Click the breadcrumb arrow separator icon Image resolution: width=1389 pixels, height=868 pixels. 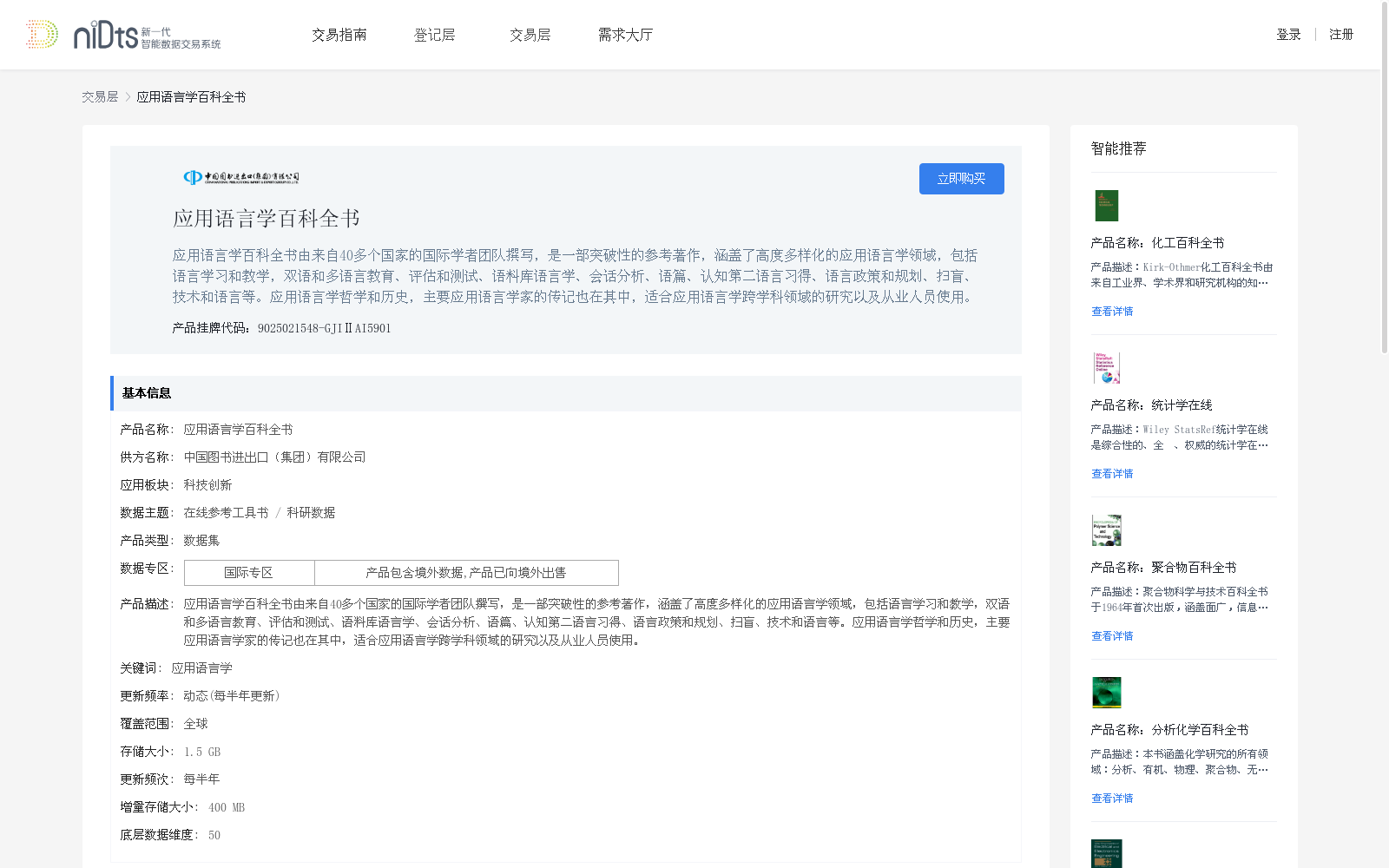tap(128, 97)
